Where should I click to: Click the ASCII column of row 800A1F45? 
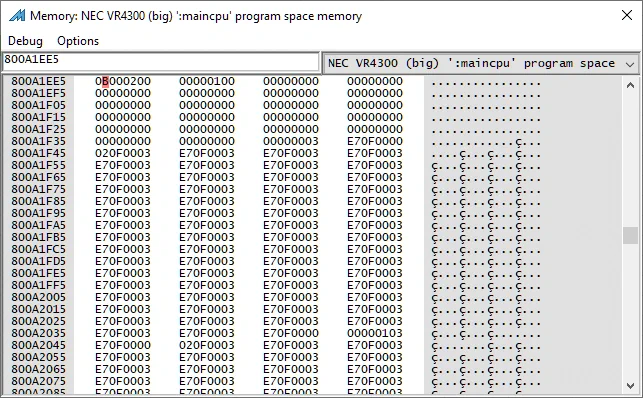486,154
